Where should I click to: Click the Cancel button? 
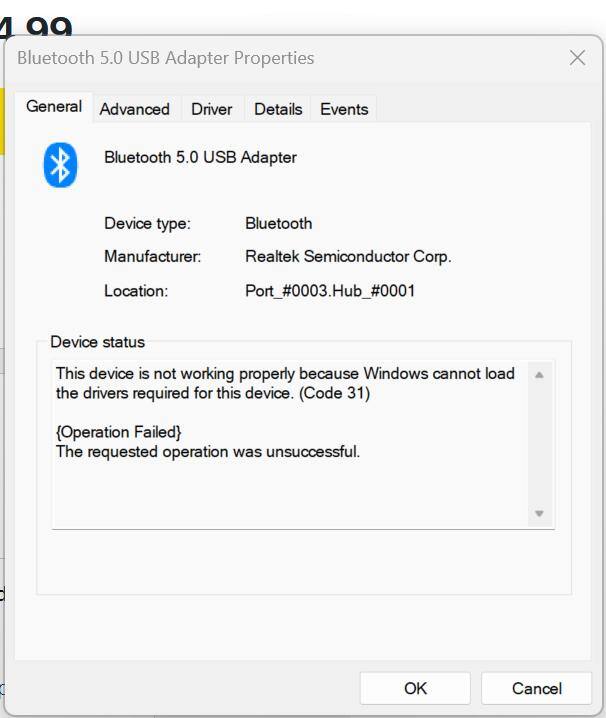tap(536, 688)
